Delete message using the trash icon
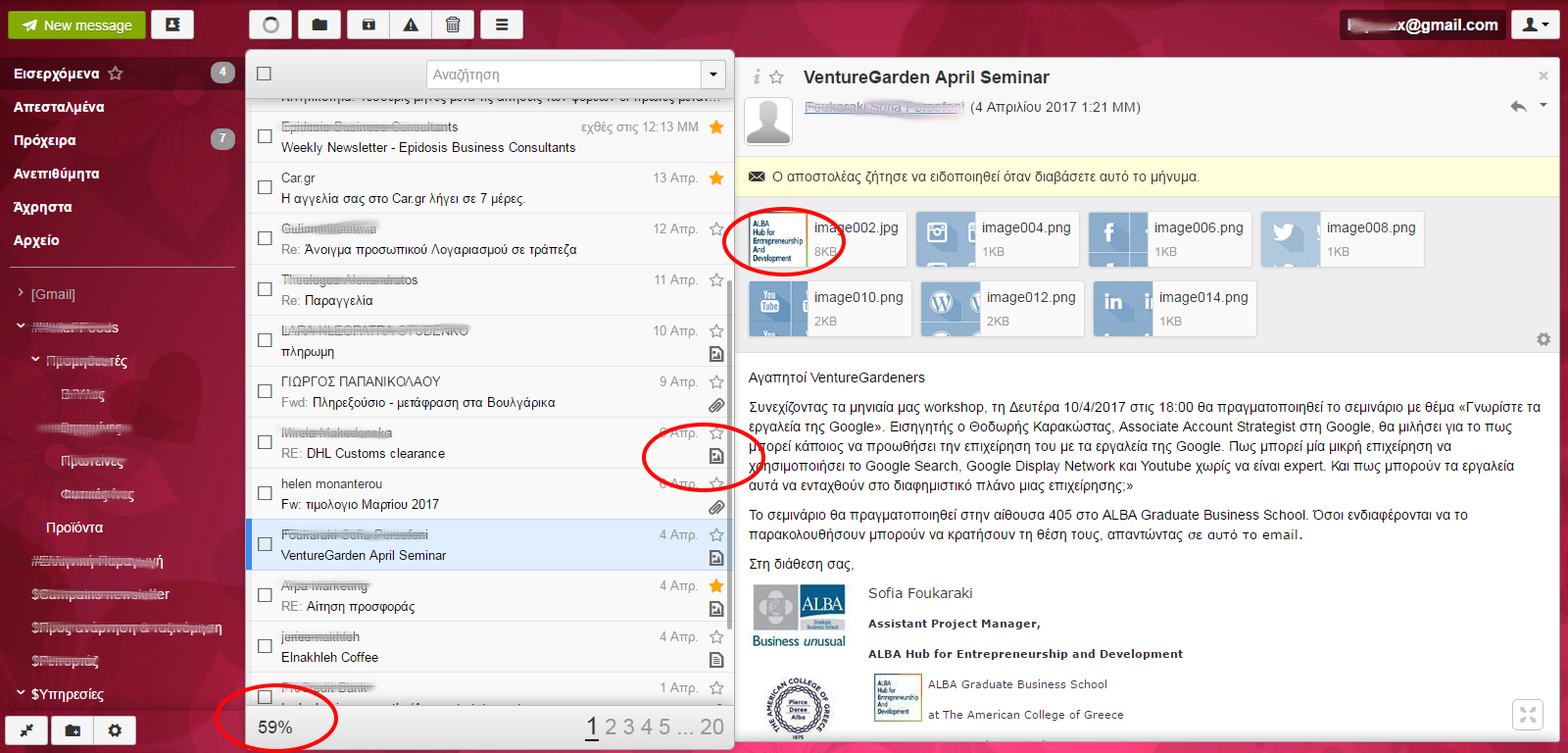 tap(453, 25)
